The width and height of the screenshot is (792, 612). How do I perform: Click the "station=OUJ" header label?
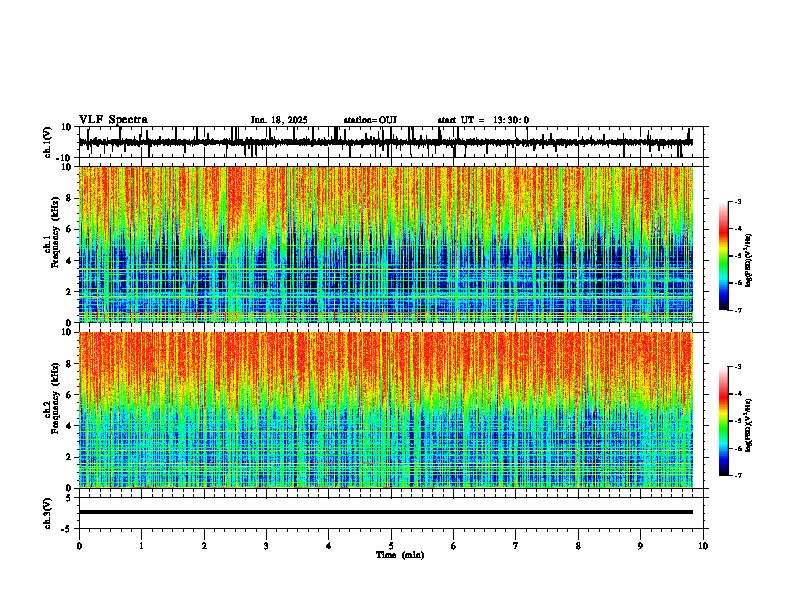tap(370, 120)
